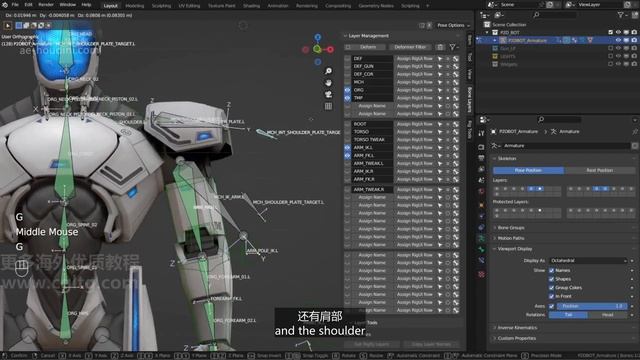Expand the Custom Properties panel
The height and width of the screenshot is (360, 640).
495,338
